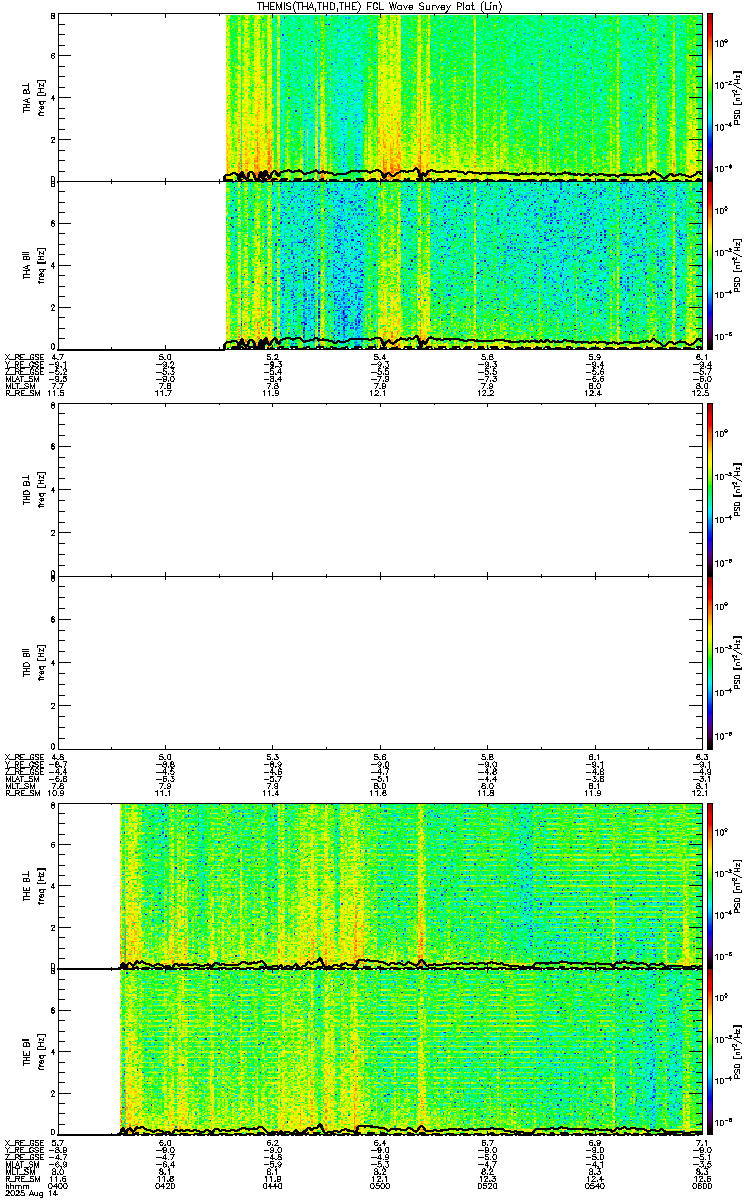Click the color bar beside THD B-perpendicular panel
The height and width of the screenshot is (1200, 750).
[x=710, y=490]
